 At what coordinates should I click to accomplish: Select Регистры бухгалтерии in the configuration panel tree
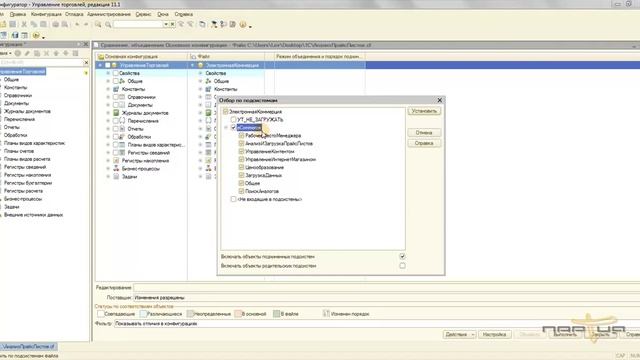tap(28, 183)
